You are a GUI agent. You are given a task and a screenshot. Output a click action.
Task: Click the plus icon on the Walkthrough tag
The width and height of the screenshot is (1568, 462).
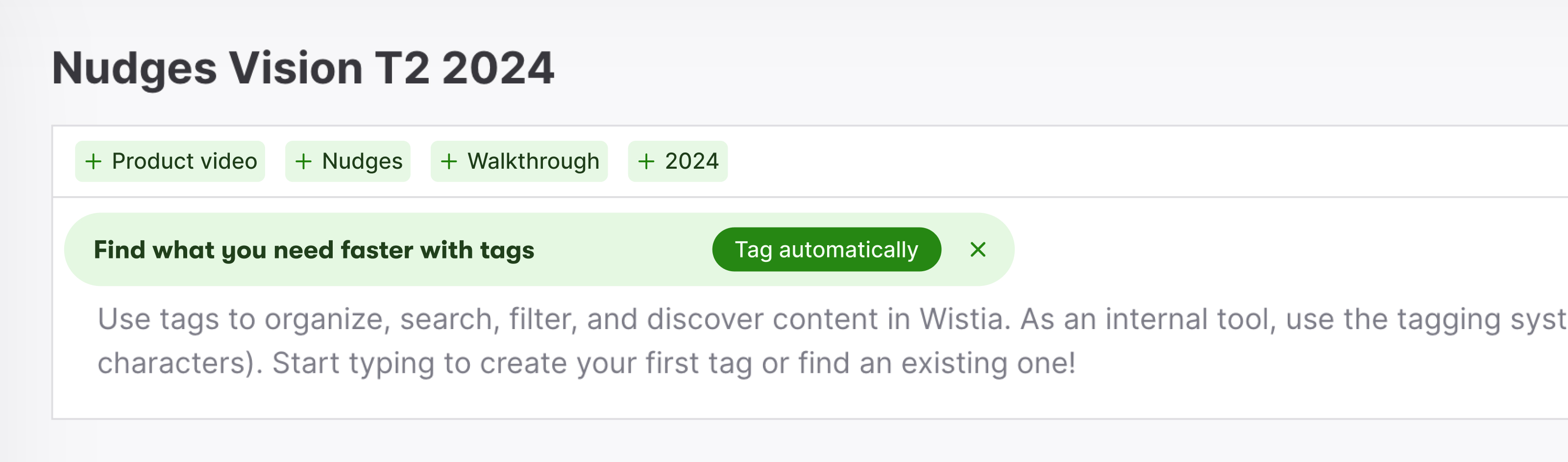tap(450, 161)
